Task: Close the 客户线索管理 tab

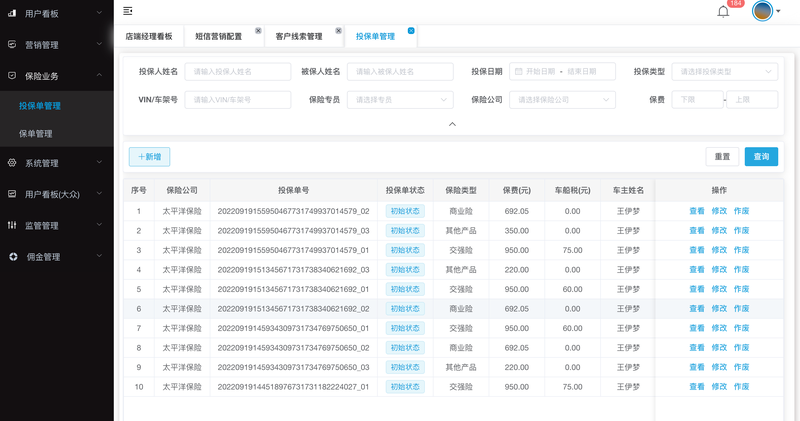Action: coord(338,31)
